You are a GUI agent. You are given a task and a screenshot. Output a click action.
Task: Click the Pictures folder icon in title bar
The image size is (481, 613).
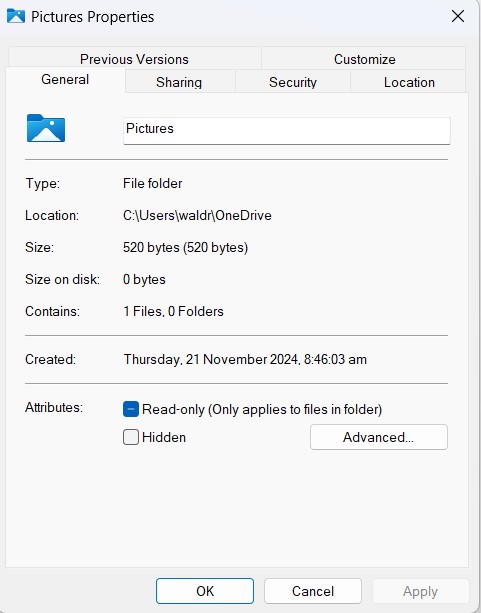click(16, 16)
